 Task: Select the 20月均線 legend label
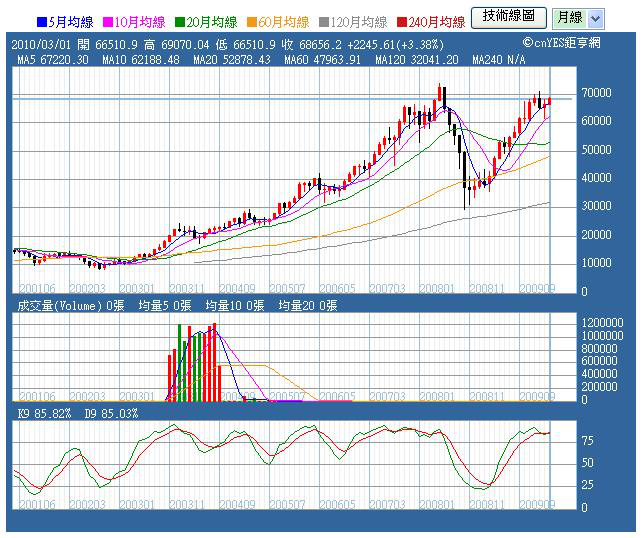coord(212,21)
